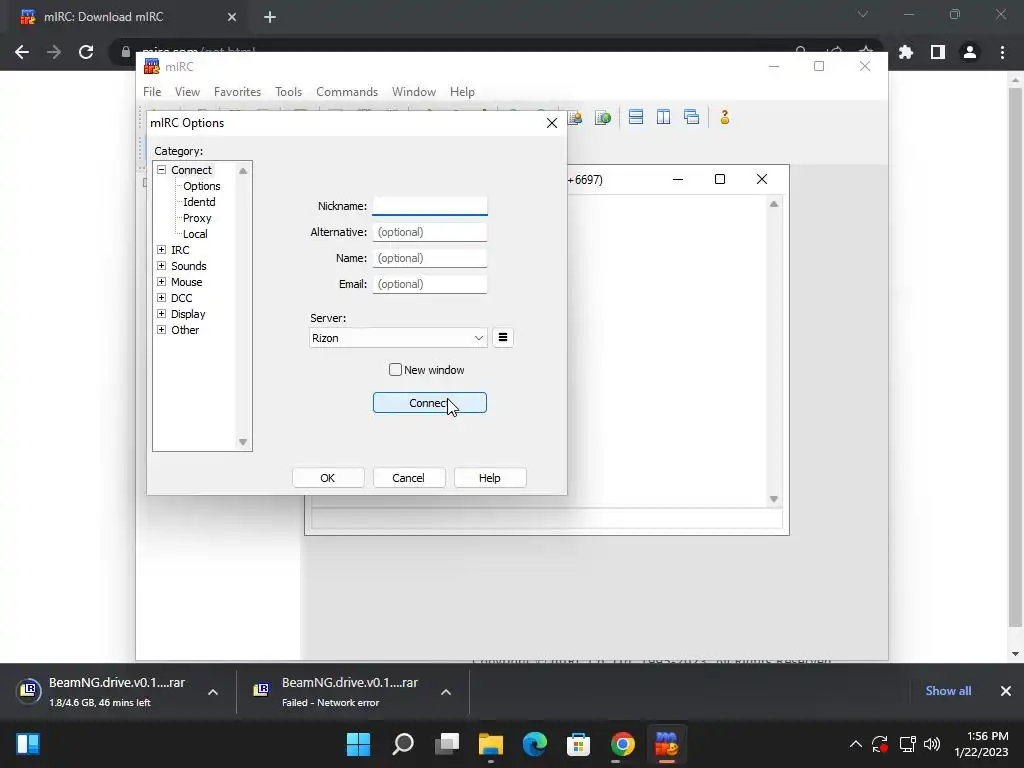
Task: Open the Help menu in mIRC menu bar
Action: pos(462,92)
